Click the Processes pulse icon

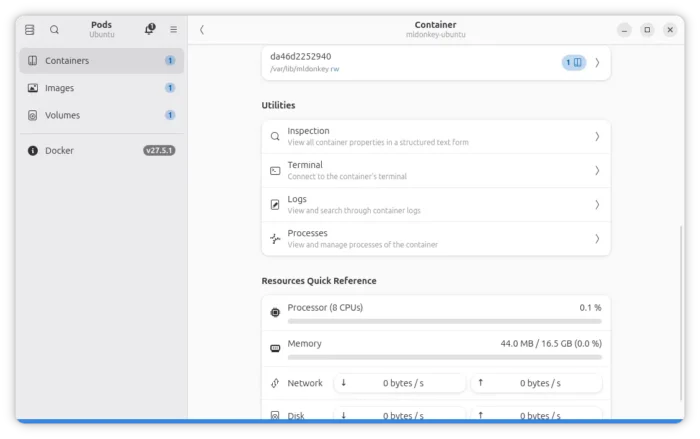click(x=275, y=239)
